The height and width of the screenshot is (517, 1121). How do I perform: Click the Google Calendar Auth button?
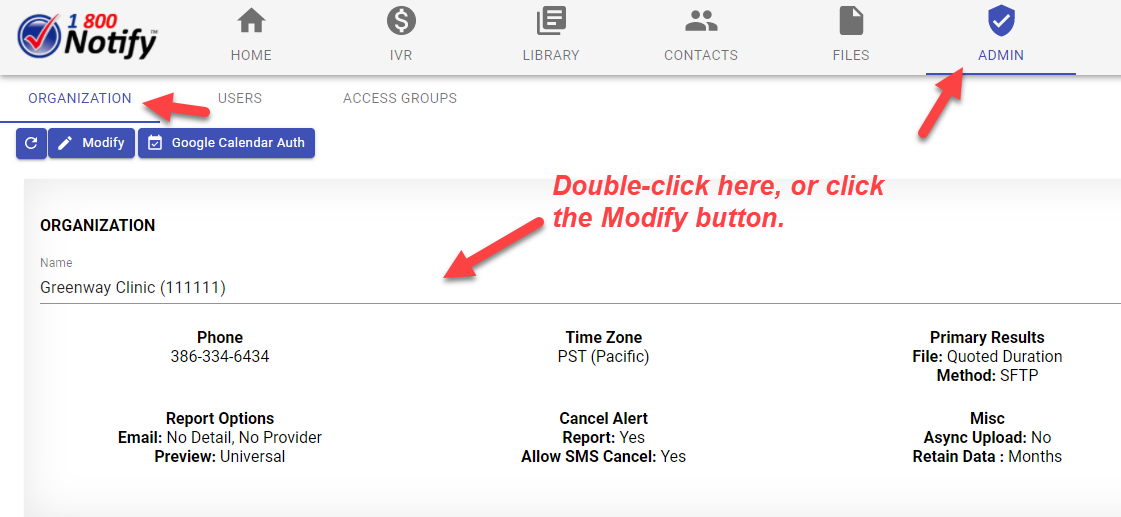coord(226,143)
